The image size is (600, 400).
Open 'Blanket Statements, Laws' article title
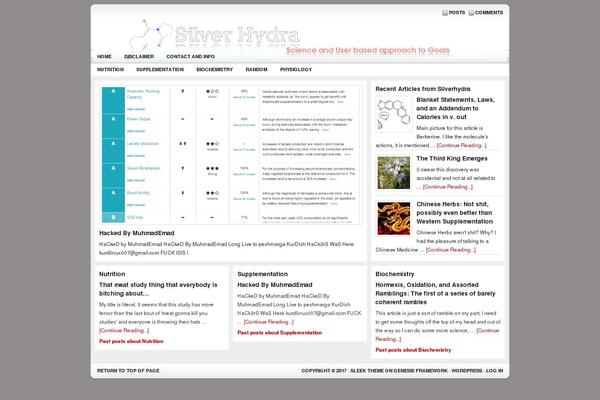[455, 108]
